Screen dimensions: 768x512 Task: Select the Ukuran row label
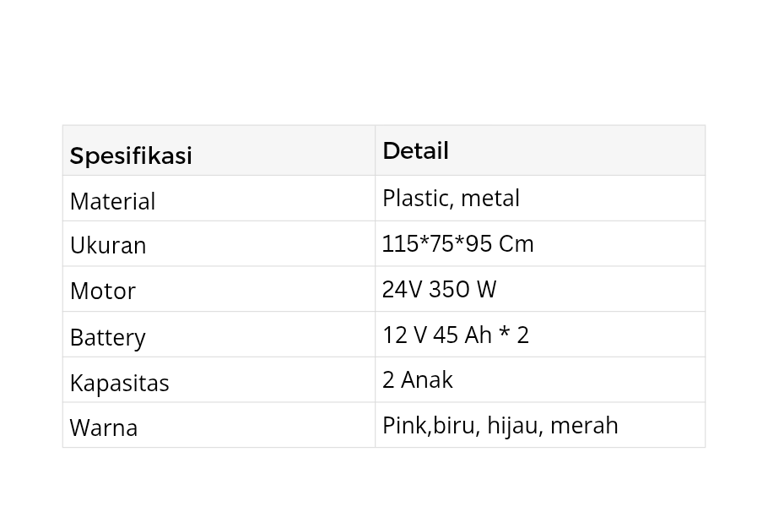[108, 245]
